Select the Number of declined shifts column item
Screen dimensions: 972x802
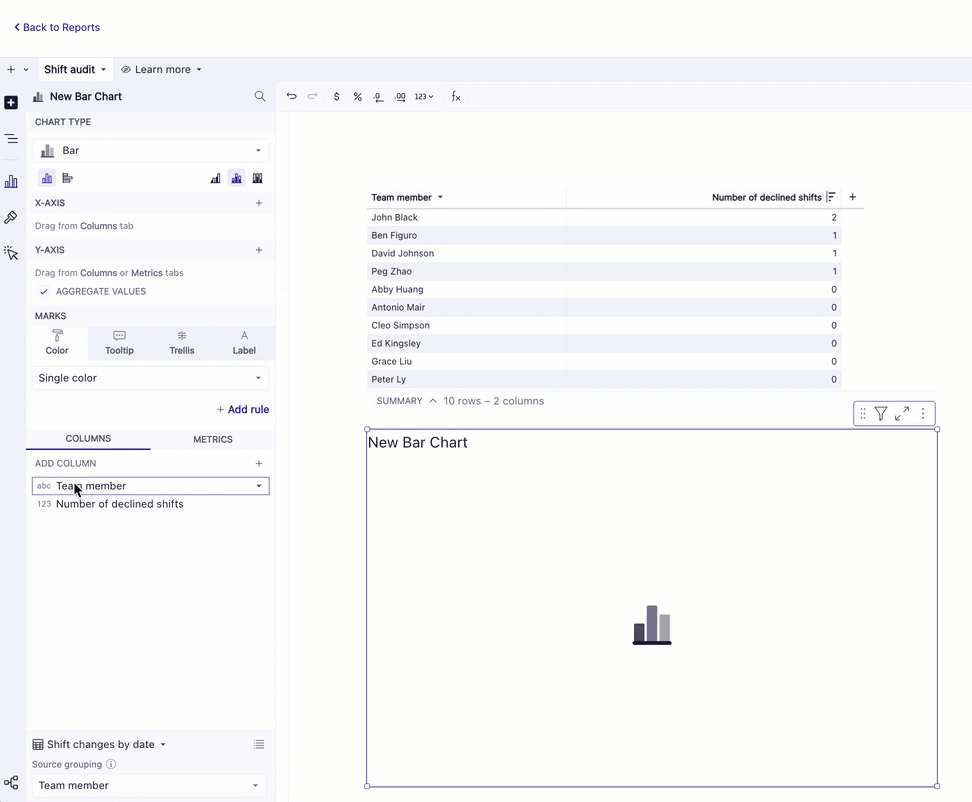pos(151,504)
